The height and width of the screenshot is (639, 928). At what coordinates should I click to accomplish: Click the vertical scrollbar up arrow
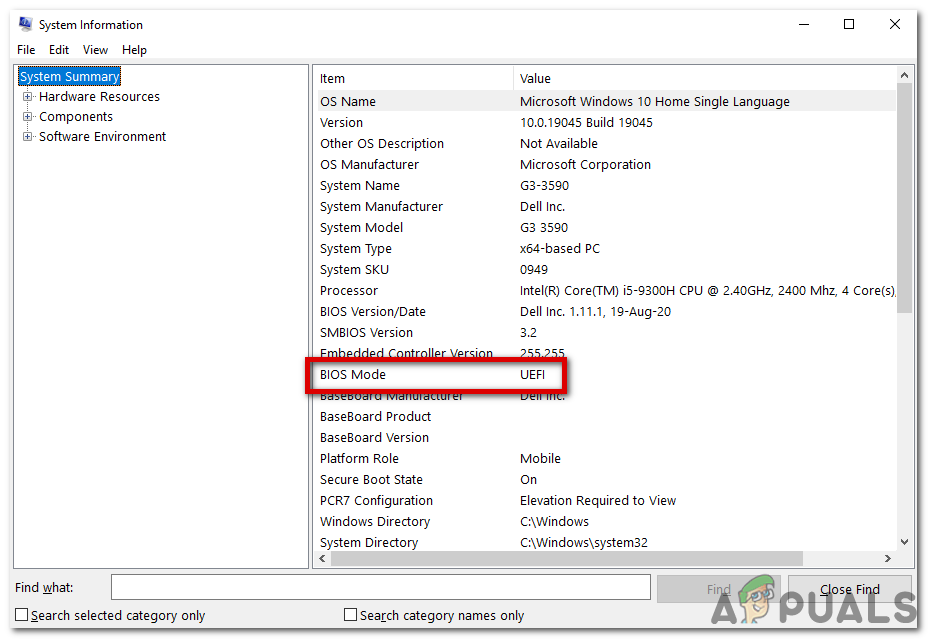[904, 75]
